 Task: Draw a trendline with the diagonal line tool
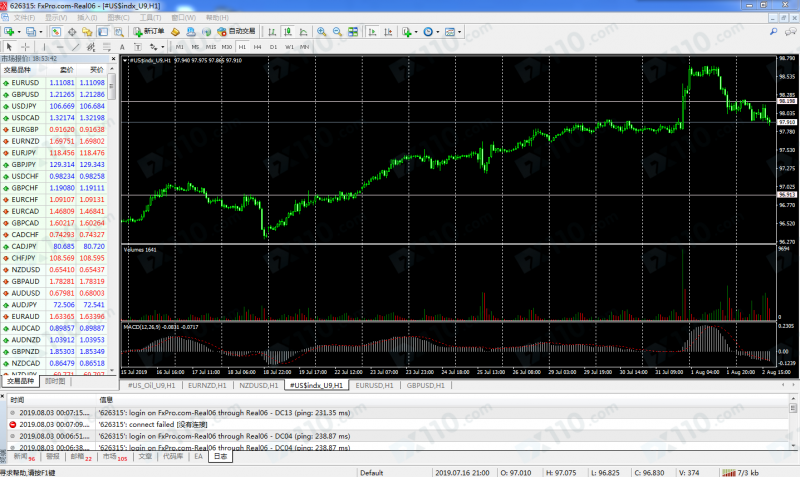78,46
